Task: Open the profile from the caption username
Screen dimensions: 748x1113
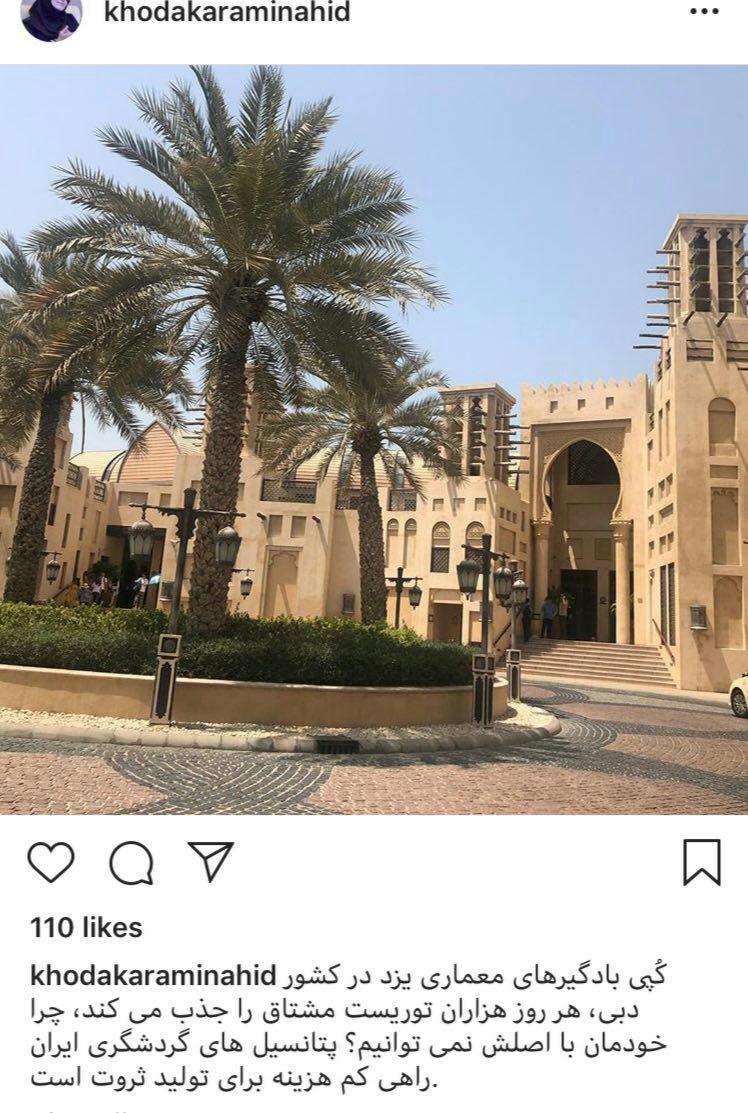Action: click(x=153, y=975)
